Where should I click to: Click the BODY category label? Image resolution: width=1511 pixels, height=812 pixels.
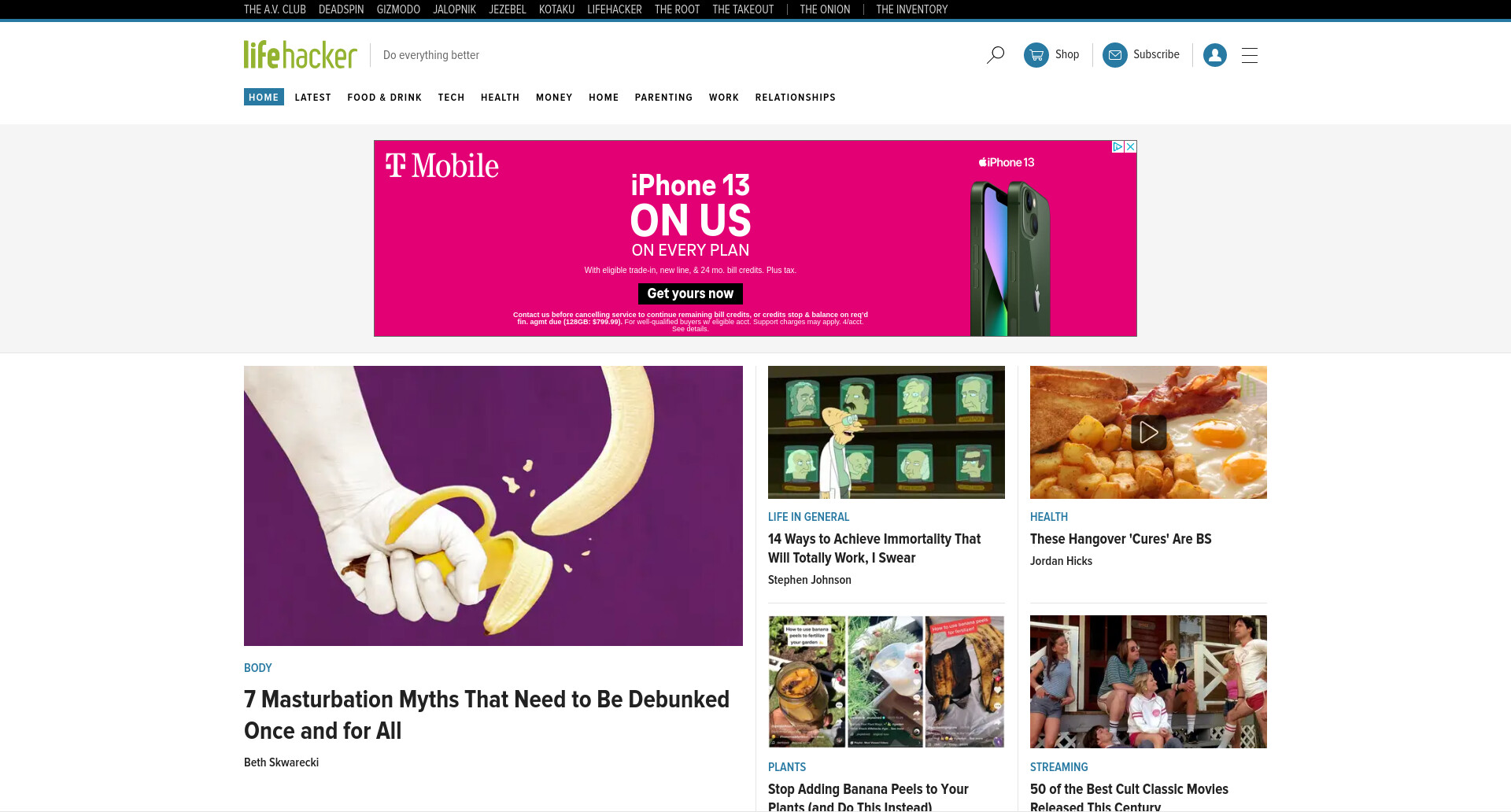(x=258, y=668)
